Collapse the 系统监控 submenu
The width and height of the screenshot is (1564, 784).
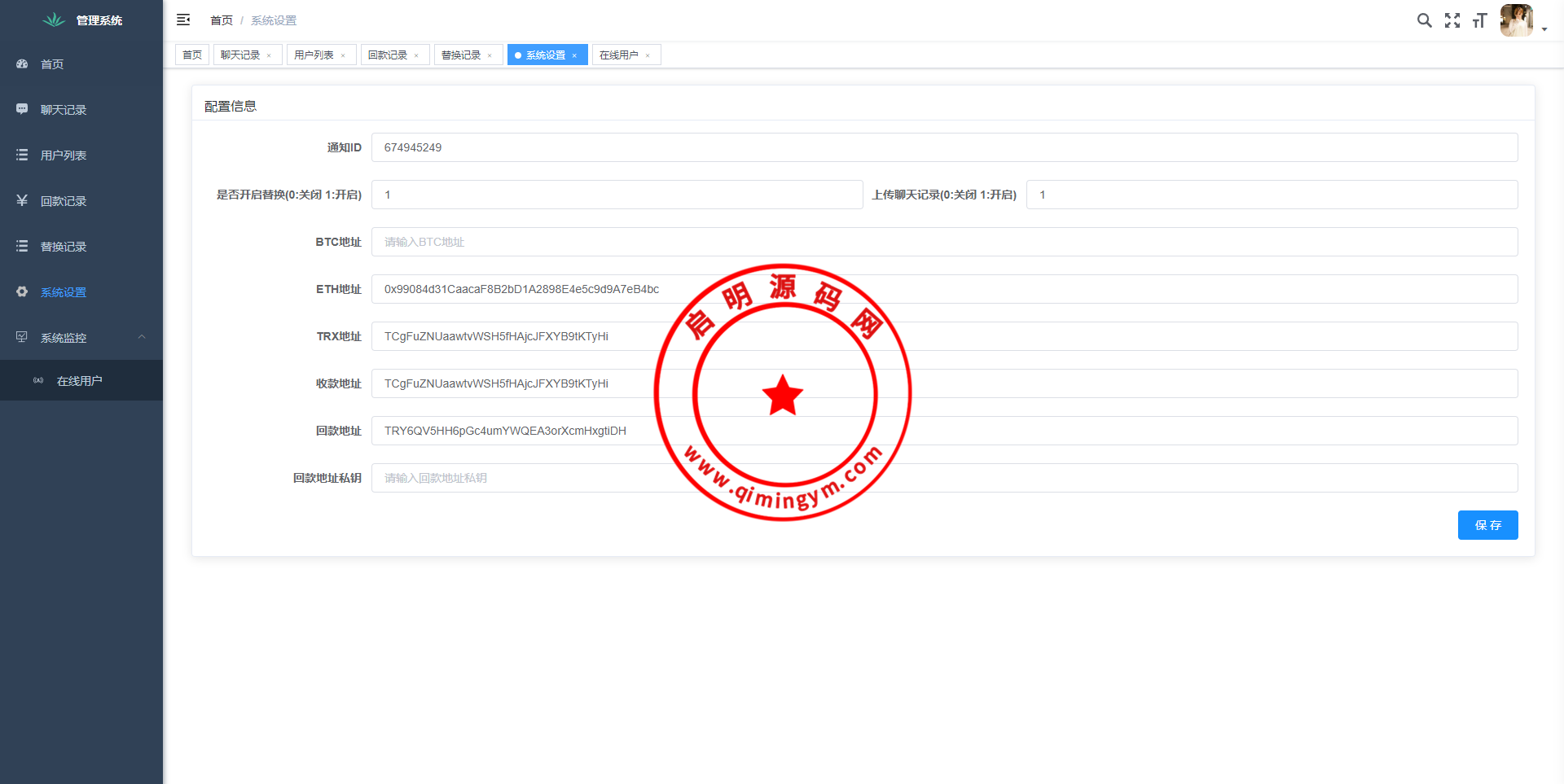(142, 337)
